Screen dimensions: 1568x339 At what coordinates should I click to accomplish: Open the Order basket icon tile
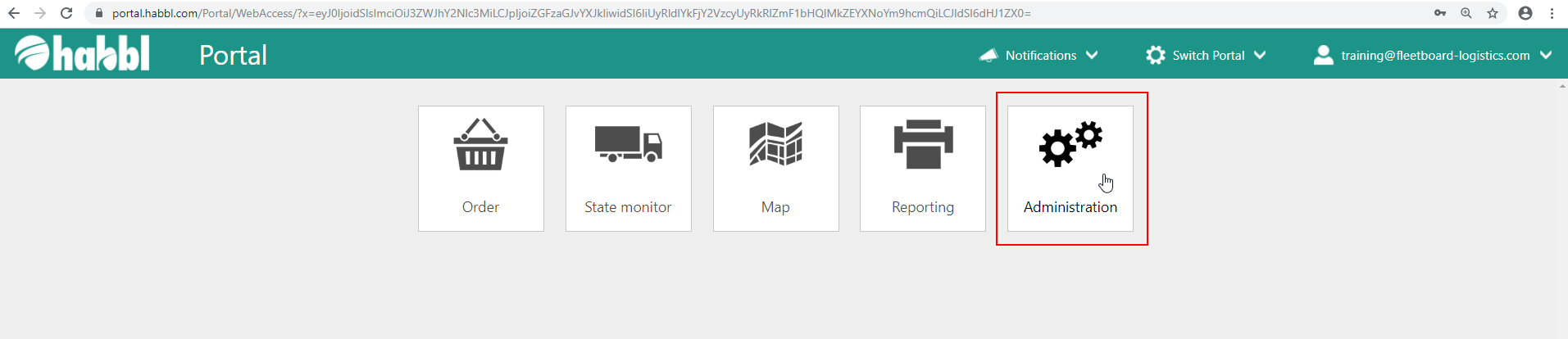(480, 145)
